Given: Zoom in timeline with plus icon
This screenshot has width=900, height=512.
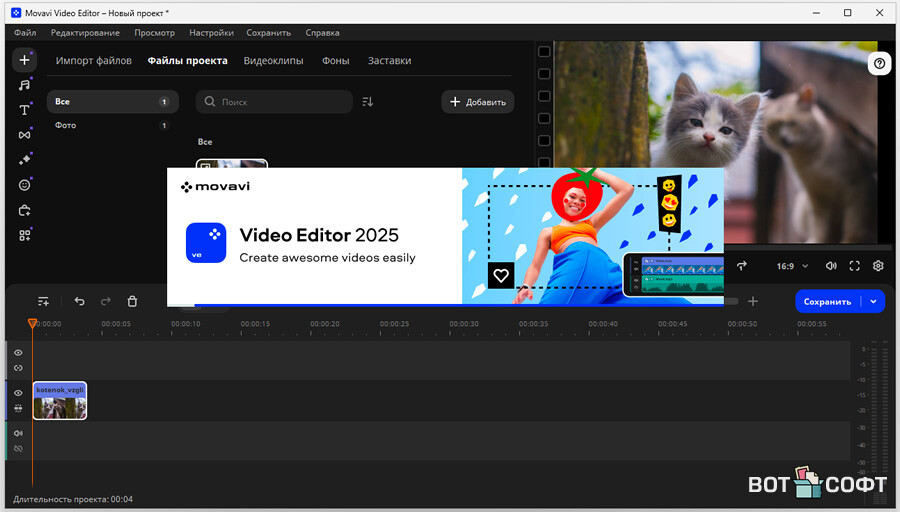Looking at the screenshot, I should (x=753, y=301).
